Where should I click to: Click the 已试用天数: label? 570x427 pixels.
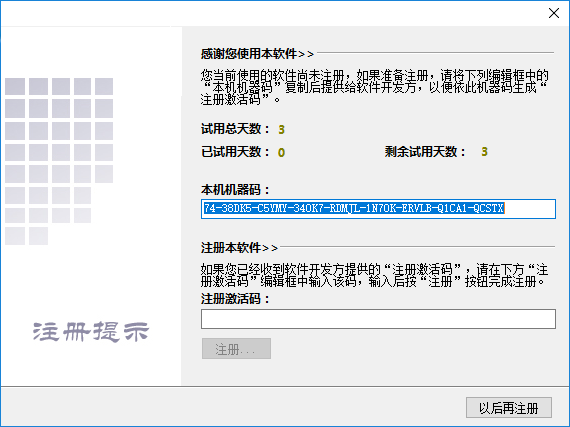click(x=235, y=152)
